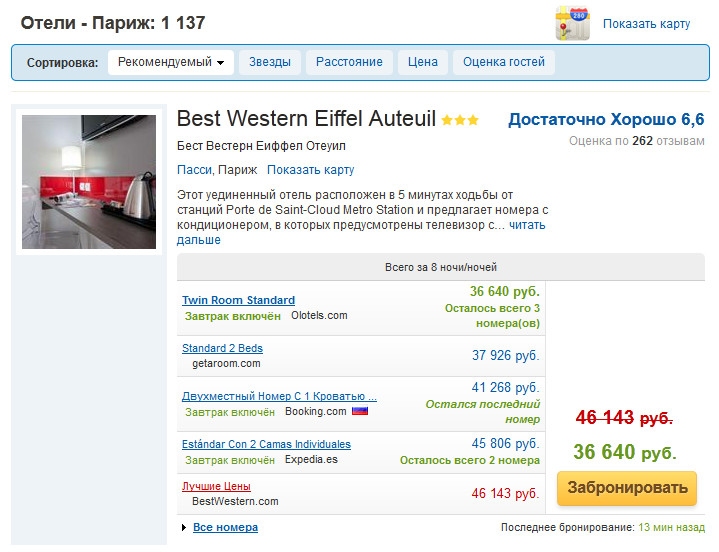The image size is (719, 552).
Task: Open the Estándar Con 2 Camas Individuales offer
Action: pos(266,444)
